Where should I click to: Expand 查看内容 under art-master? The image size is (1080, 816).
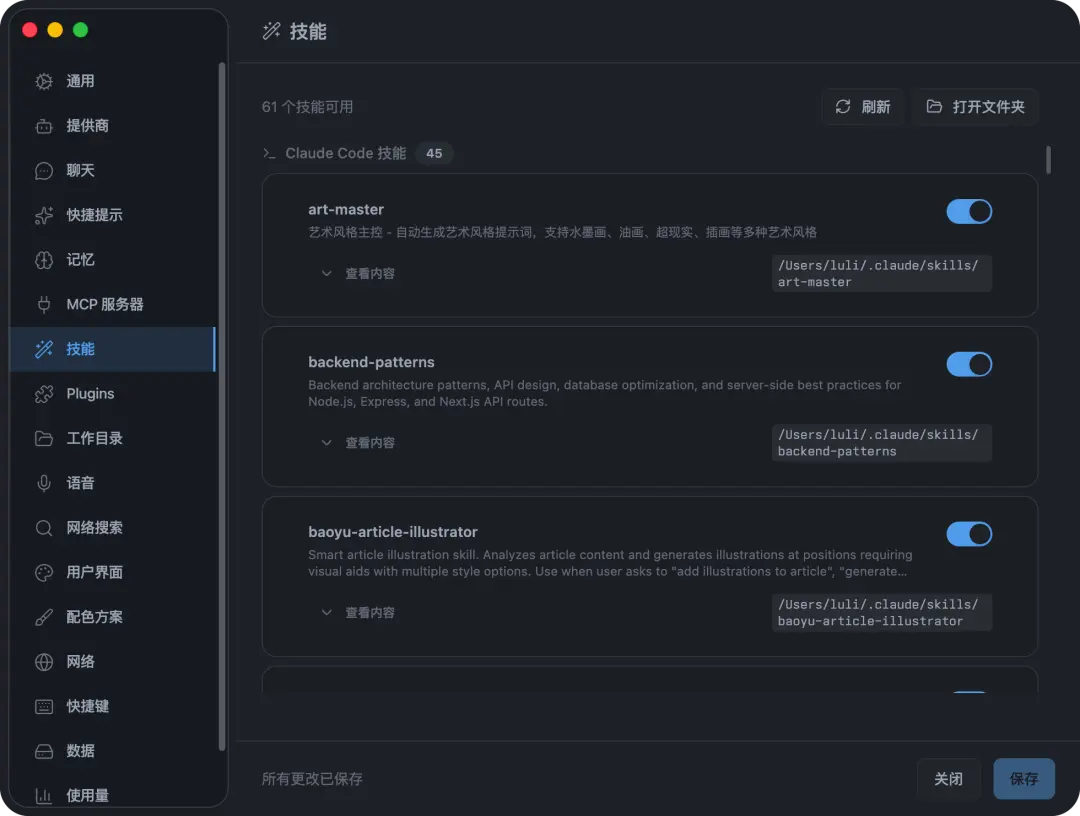[358, 273]
